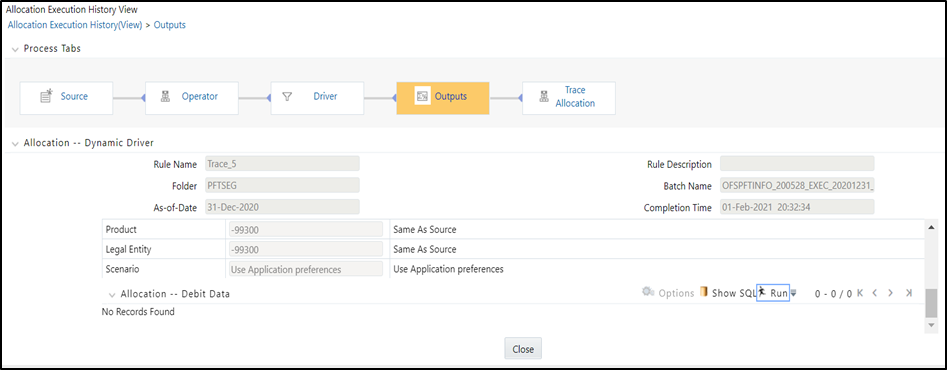Image resolution: width=947 pixels, height=370 pixels.
Task: Click the Show SQL orange icon
Action: click(704, 292)
